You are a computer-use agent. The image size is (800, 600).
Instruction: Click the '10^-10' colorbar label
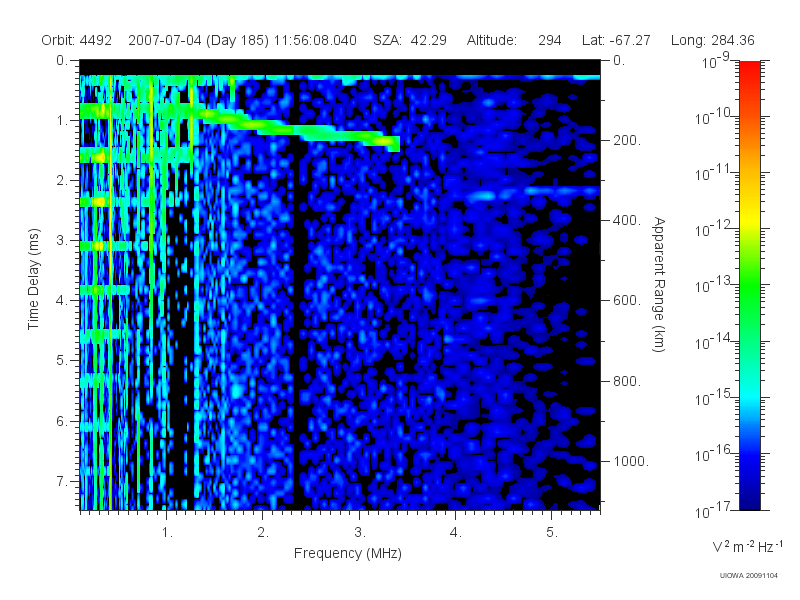click(715, 118)
